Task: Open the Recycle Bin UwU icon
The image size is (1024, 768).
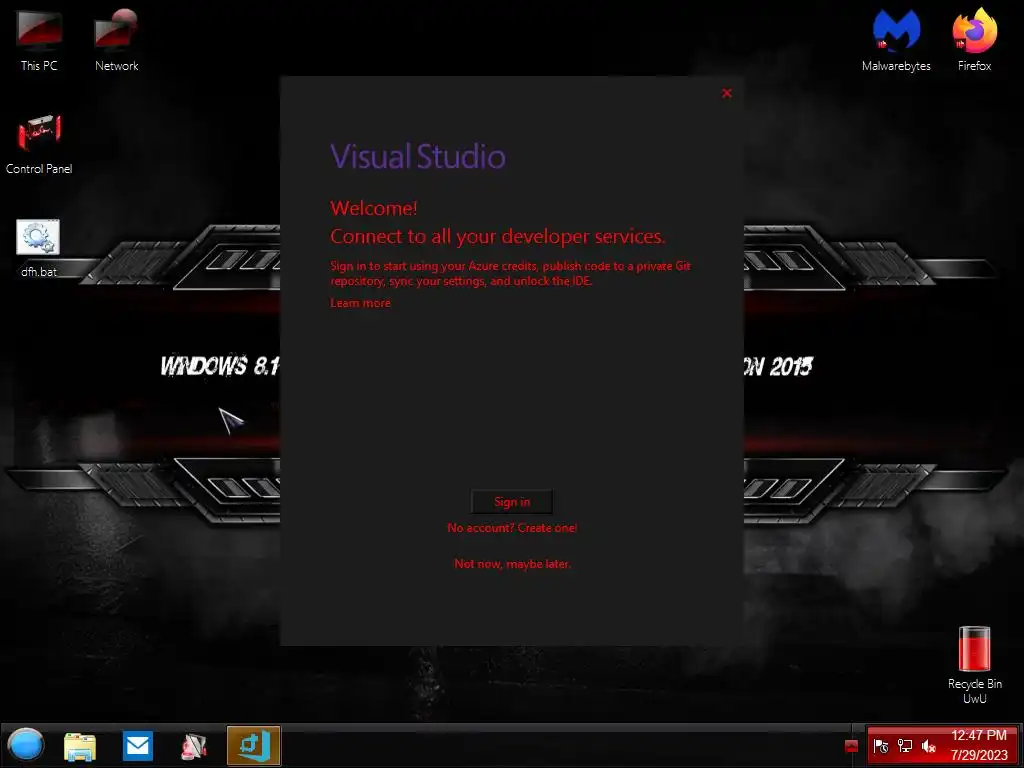Action: (x=974, y=665)
